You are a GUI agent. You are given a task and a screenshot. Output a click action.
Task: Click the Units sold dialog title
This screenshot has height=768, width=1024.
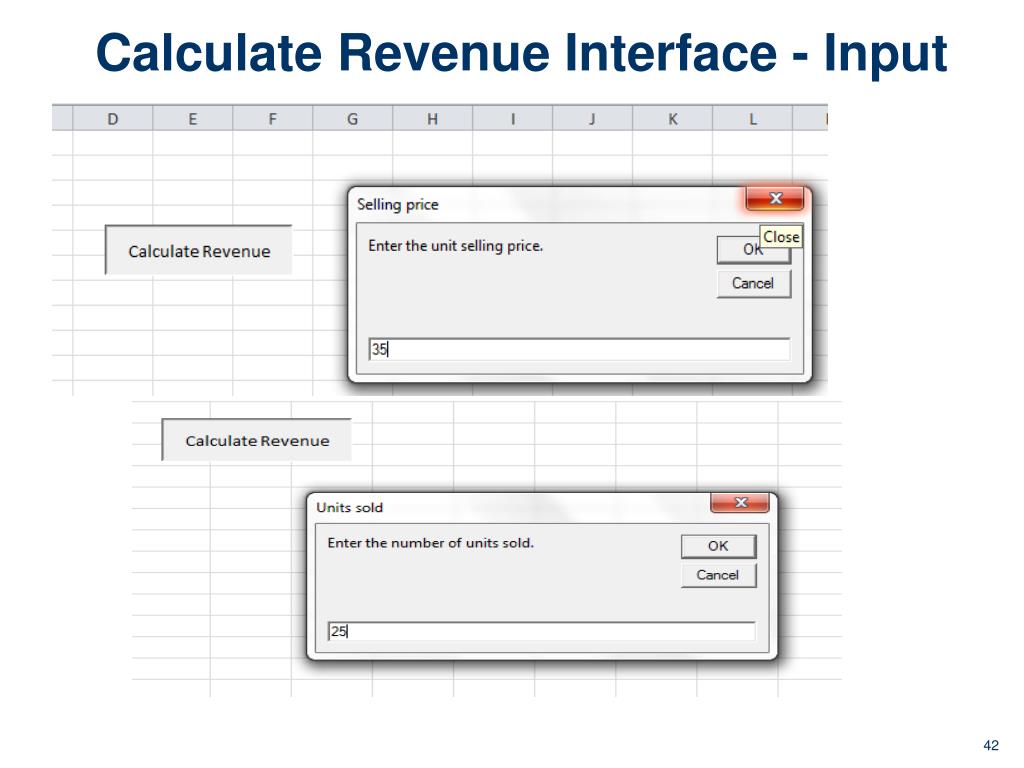point(349,507)
